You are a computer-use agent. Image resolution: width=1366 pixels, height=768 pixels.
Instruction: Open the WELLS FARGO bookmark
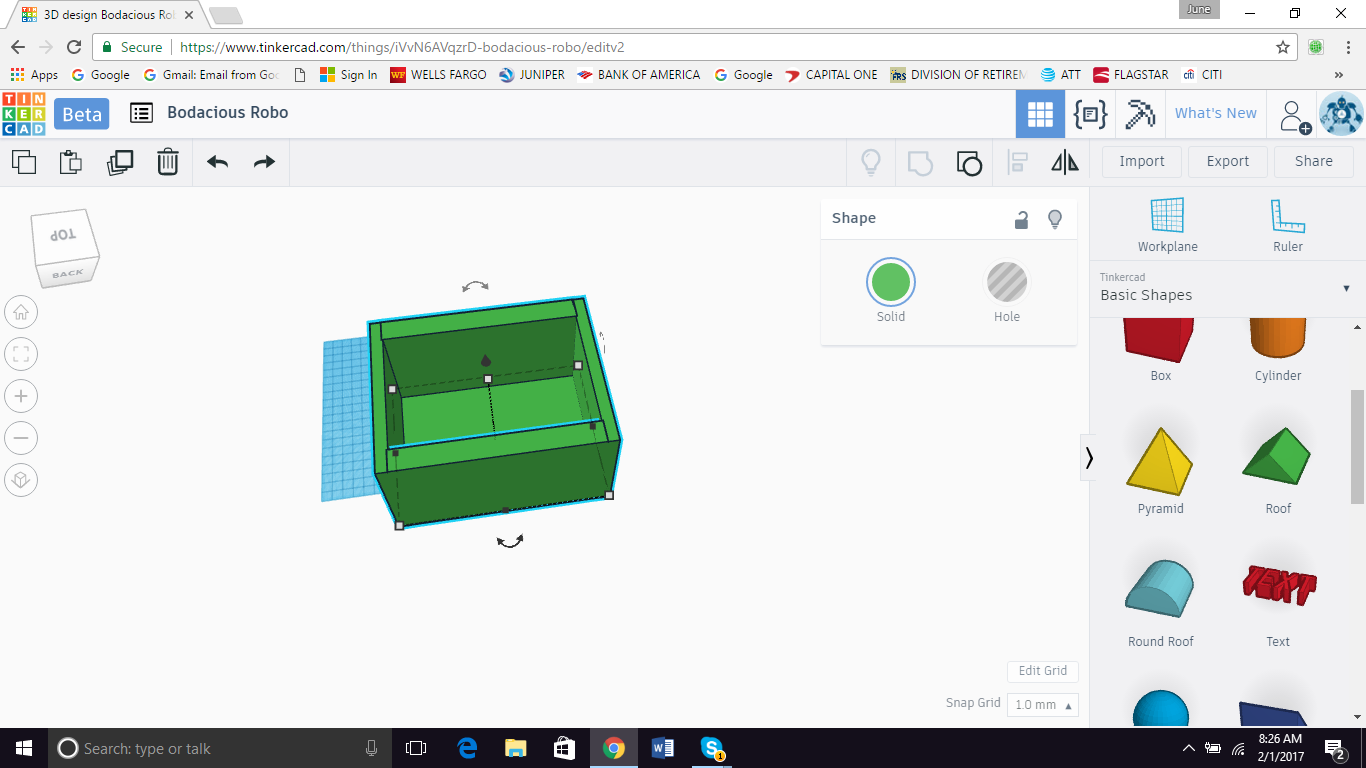coord(438,75)
